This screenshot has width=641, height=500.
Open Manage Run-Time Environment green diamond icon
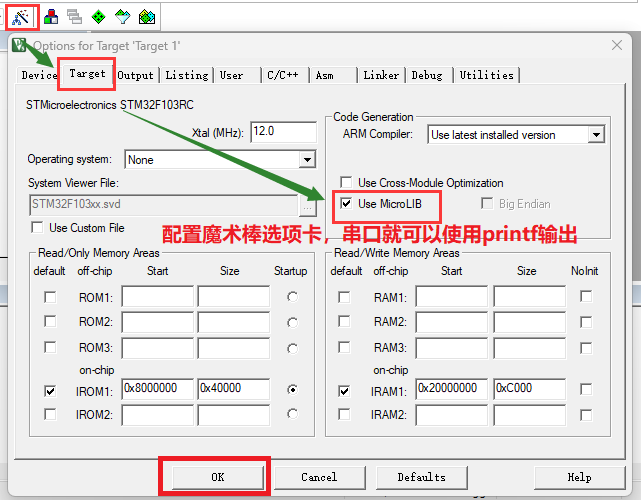pos(99,17)
